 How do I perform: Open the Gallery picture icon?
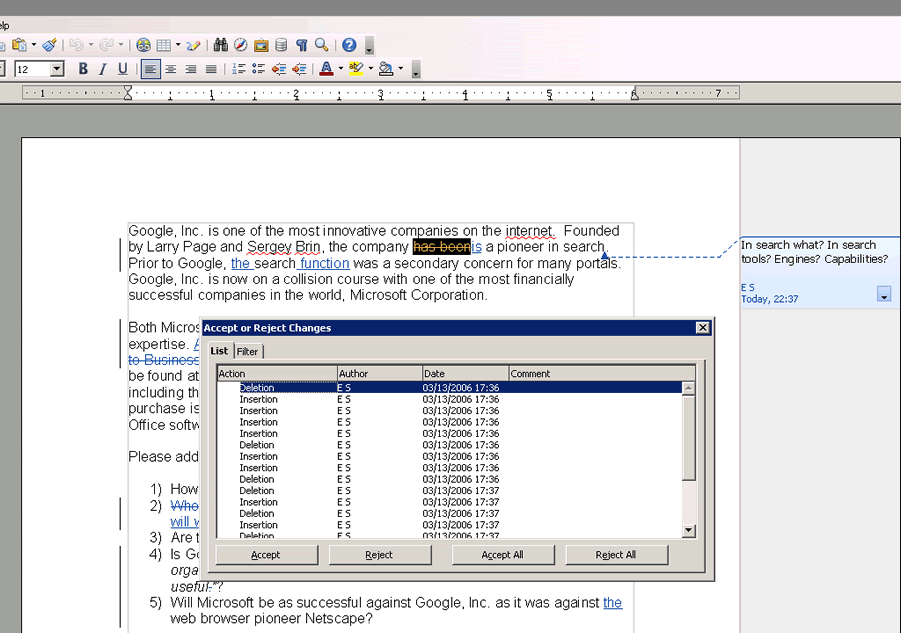(261, 45)
